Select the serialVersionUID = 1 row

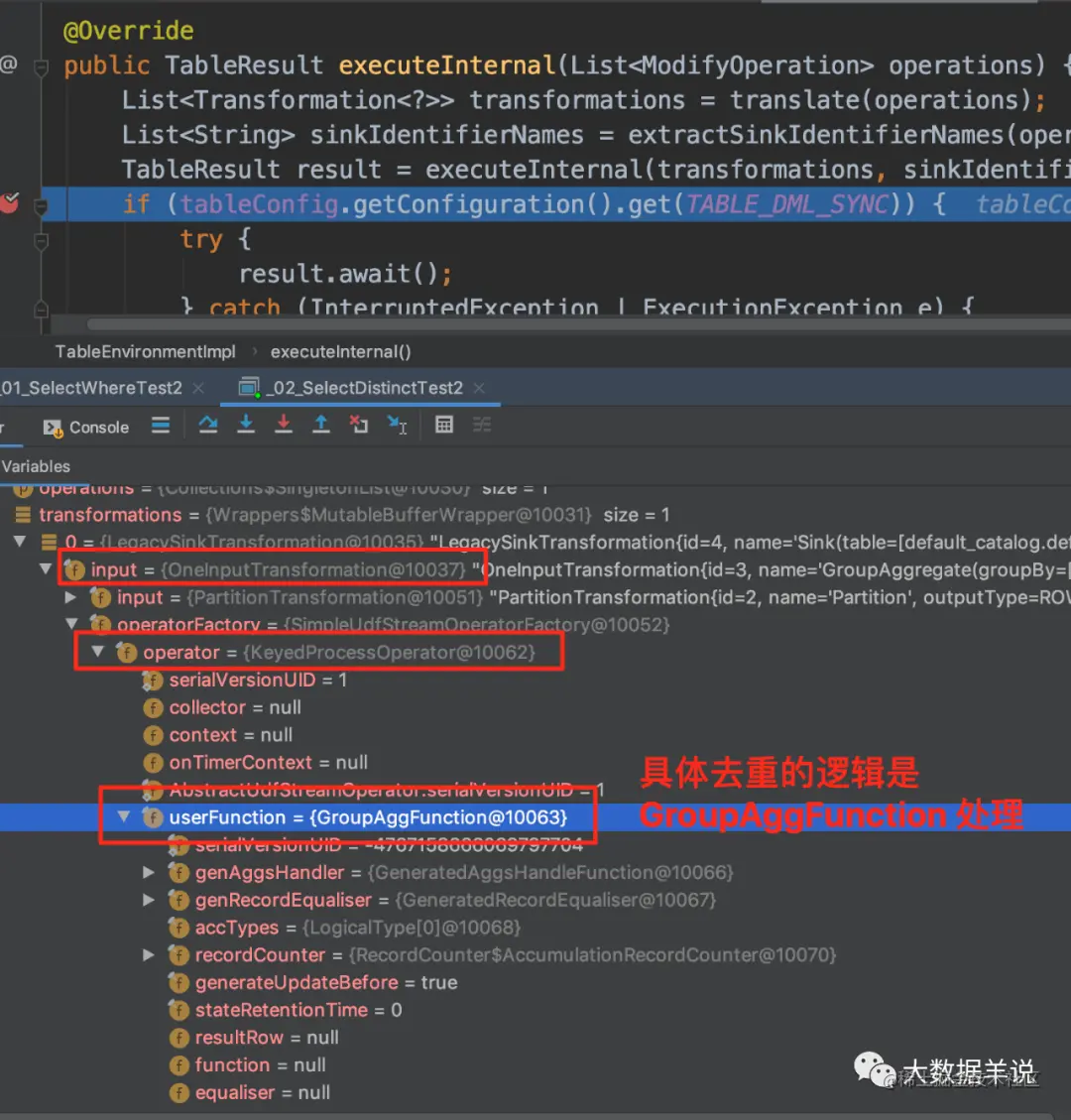(x=535, y=680)
